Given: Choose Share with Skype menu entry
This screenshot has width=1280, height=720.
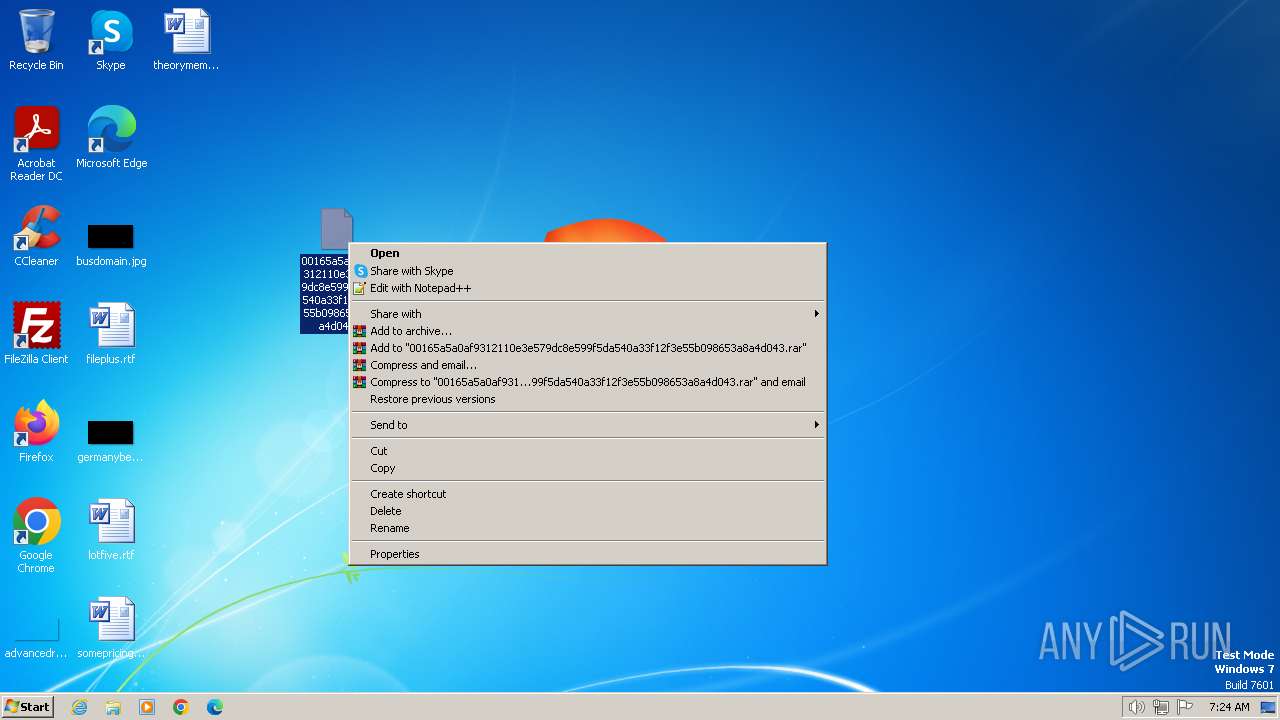Looking at the screenshot, I should [588, 271].
